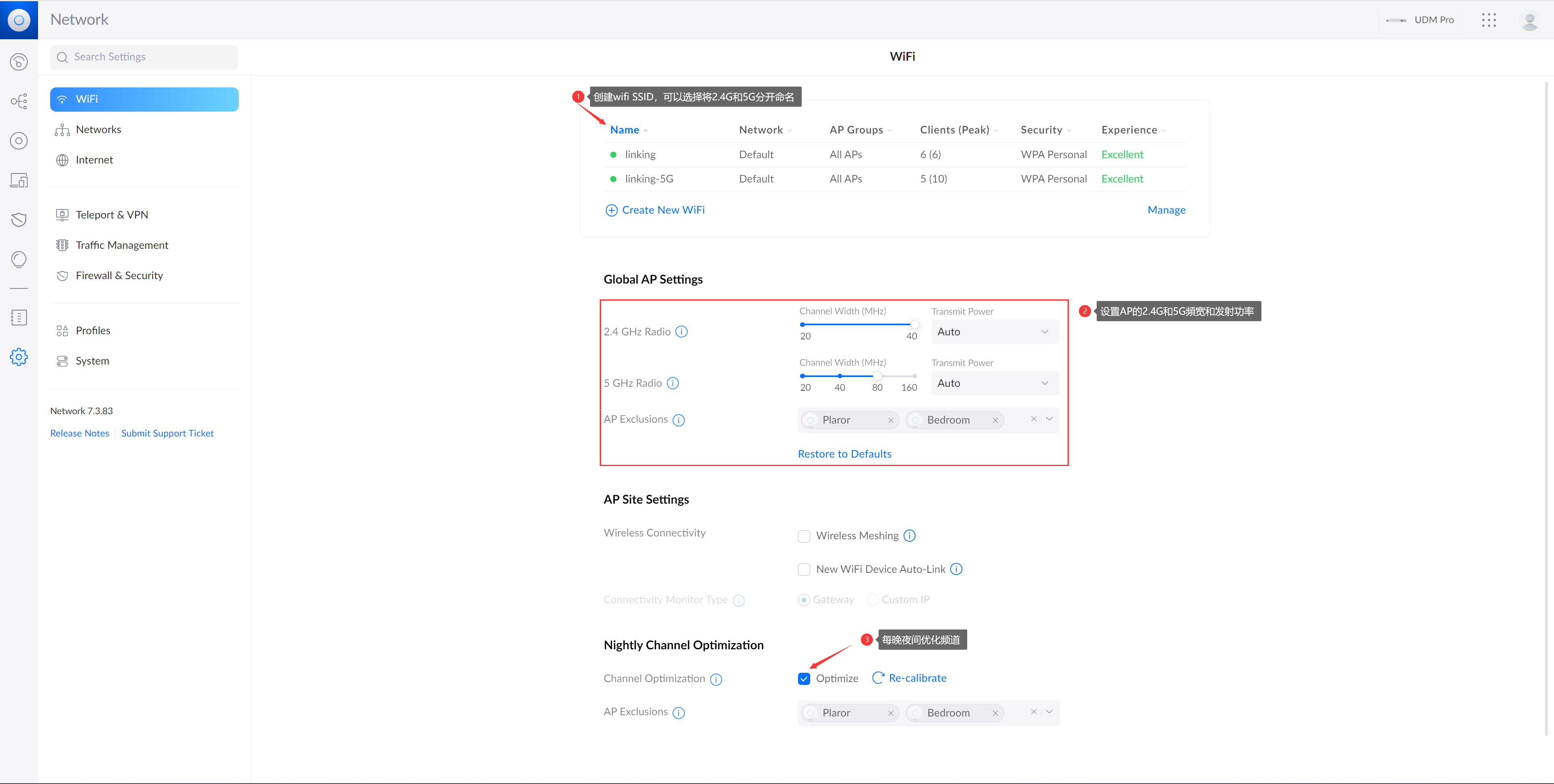The height and width of the screenshot is (784, 1554).
Task: Sort by Network column header
Action: [765, 130]
